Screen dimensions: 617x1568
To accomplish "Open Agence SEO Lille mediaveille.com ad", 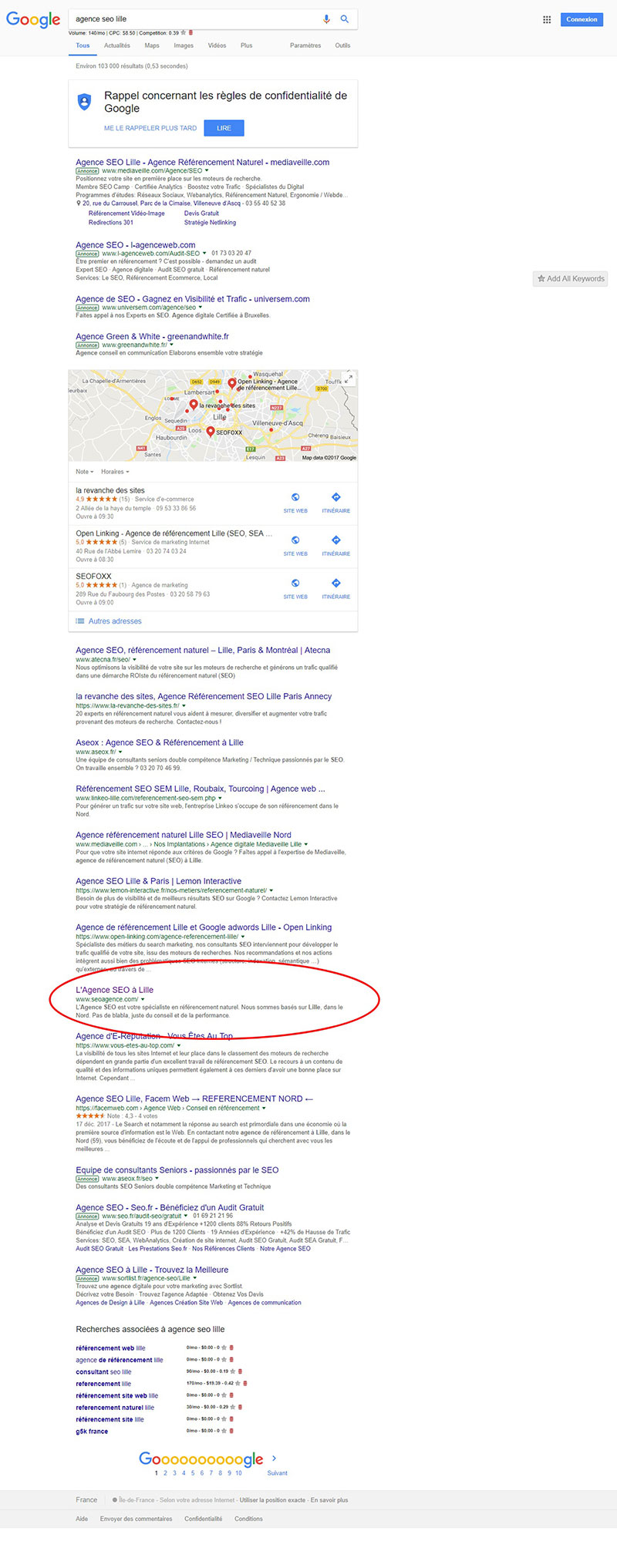I will pyautogui.click(x=202, y=163).
